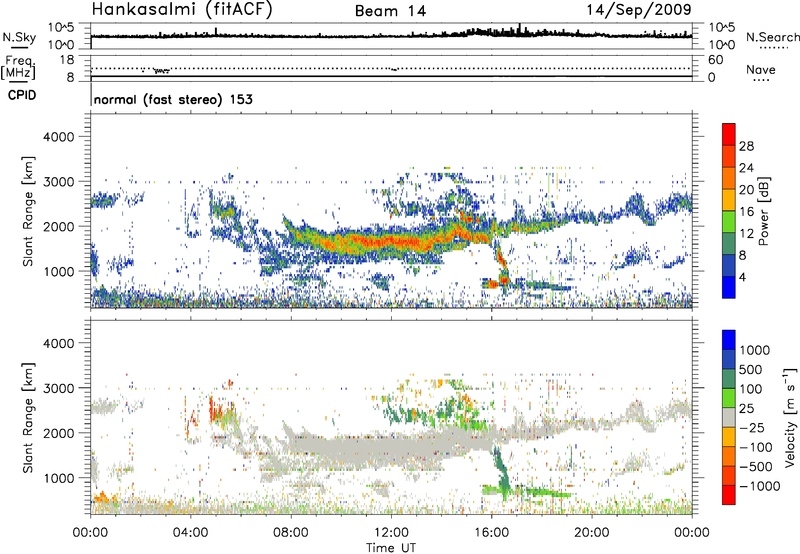Click the N.Sky legend label
The image size is (800, 554).
tap(19, 37)
